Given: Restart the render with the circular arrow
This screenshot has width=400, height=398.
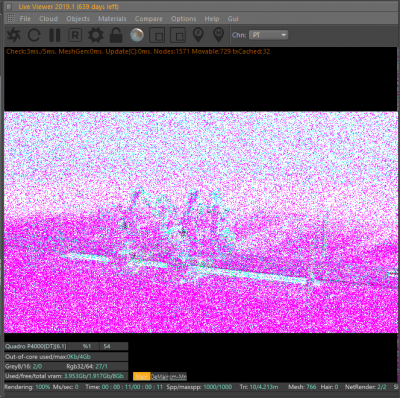Looking at the screenshot, I should coord(34,35).
